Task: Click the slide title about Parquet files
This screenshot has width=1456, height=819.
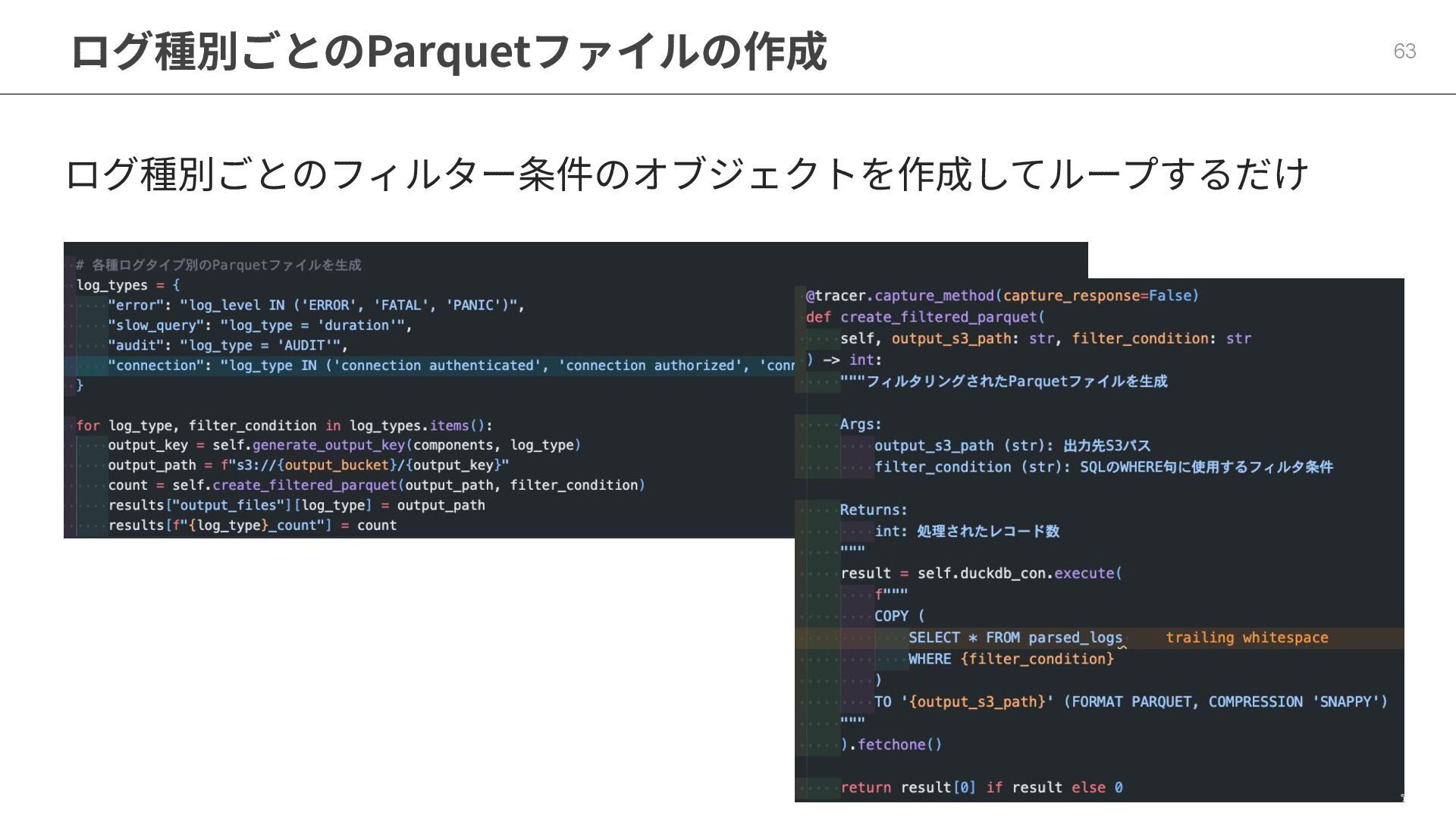Action: pyautogui.click(x=447, y=52)
